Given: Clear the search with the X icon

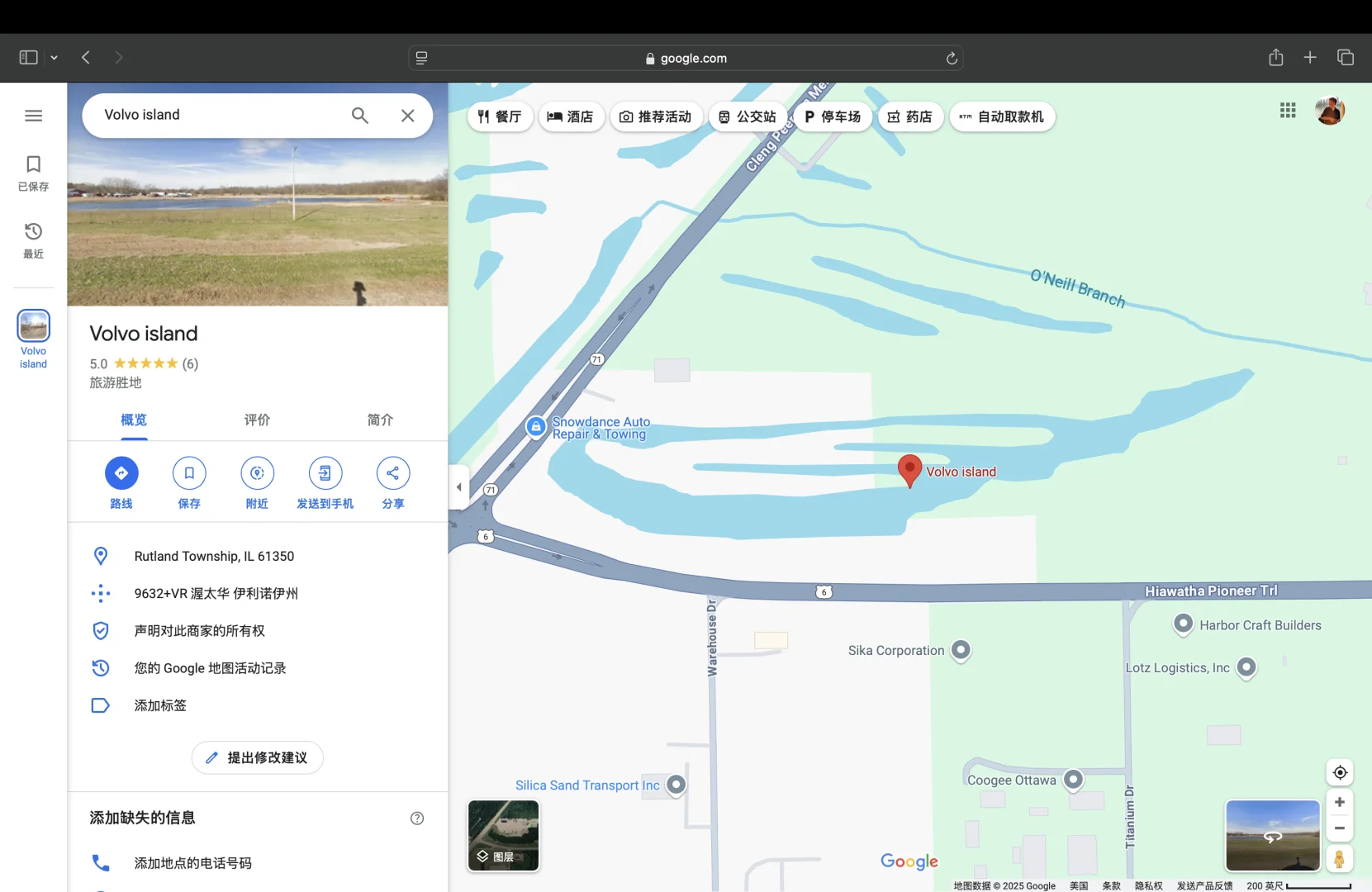Looking at the screenshot, I should point(407,116).
